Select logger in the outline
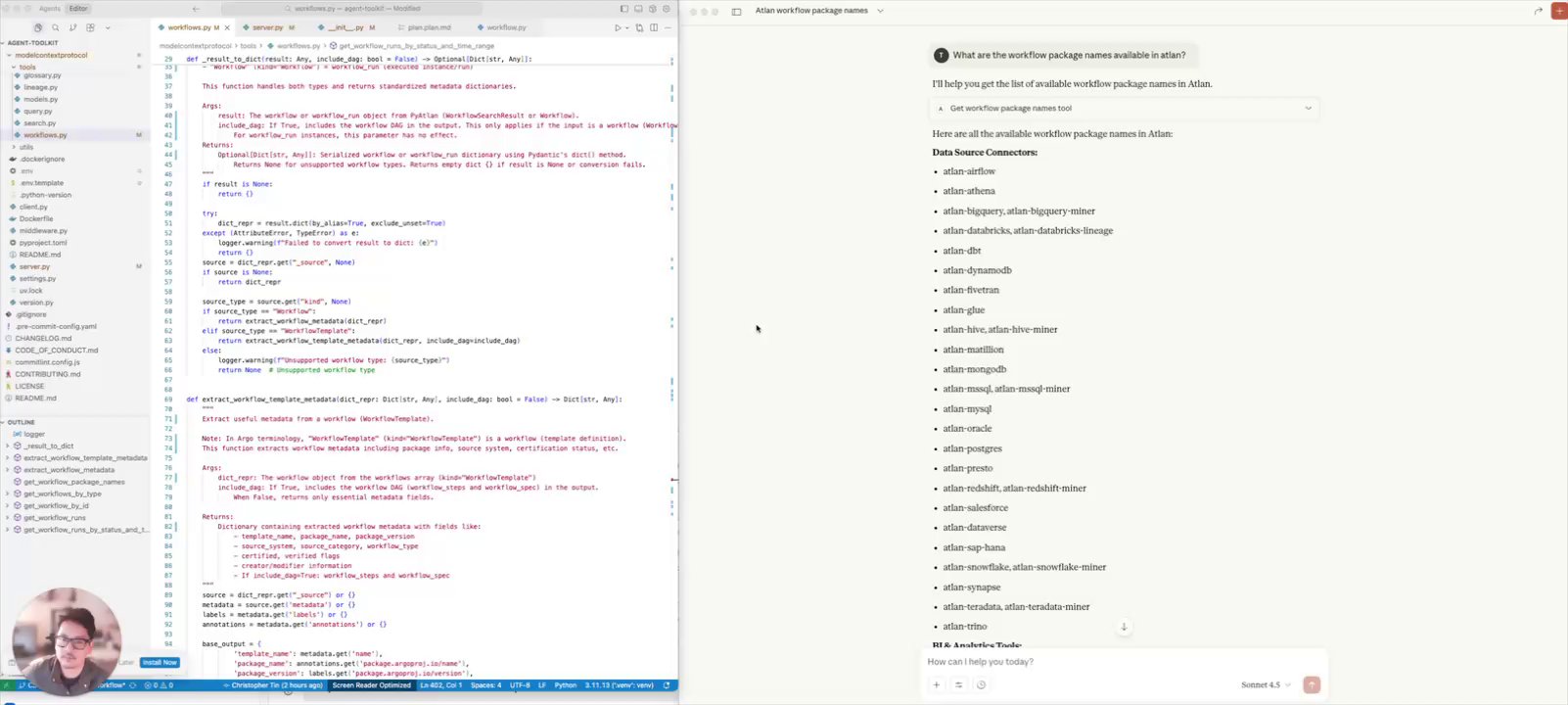Viewport: 1568px width, 705px height. pyautogui.click(x=34, y=434)
